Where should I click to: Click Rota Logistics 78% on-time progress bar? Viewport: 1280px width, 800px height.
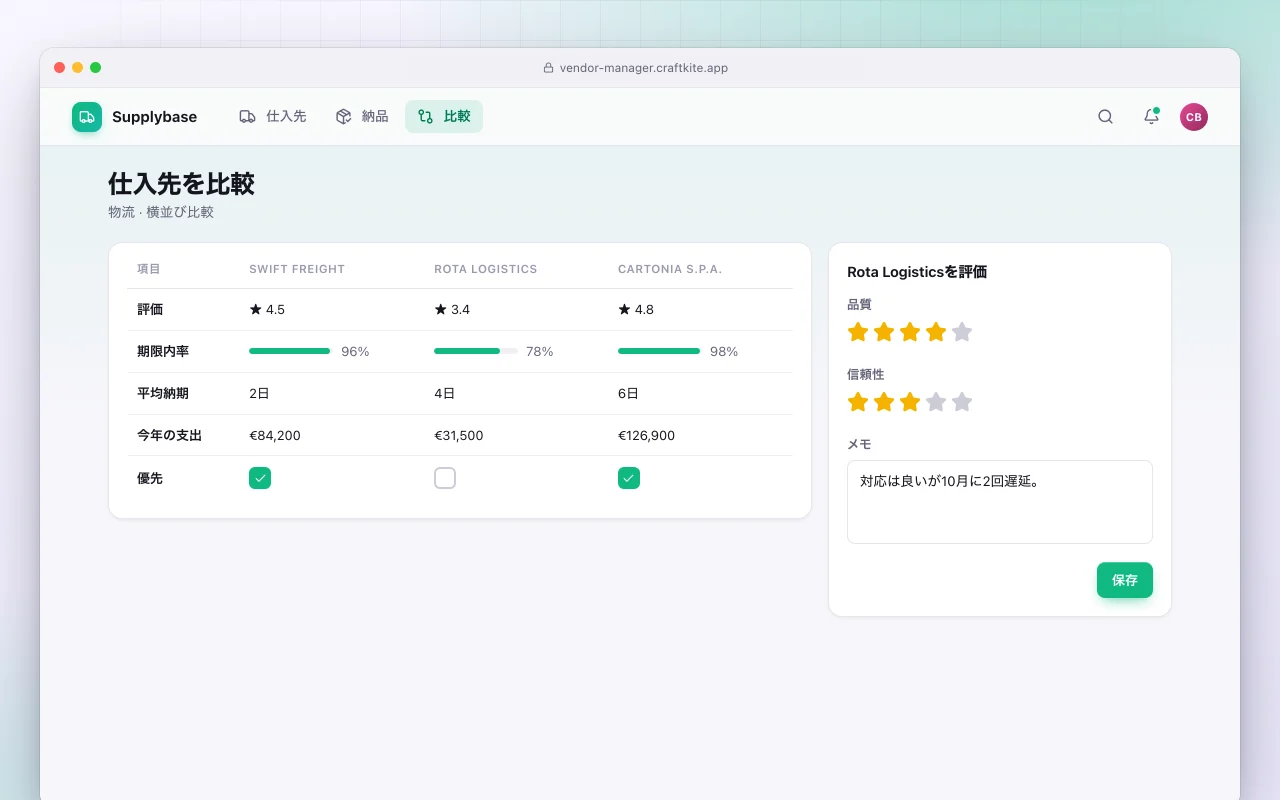click(x=476, y=351)
